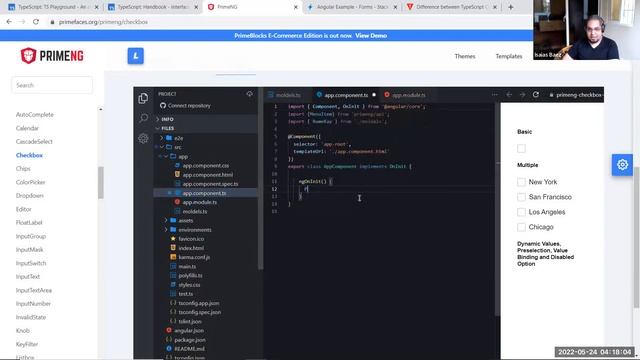Open polyfills.ts in file tree

coord(190,276)
